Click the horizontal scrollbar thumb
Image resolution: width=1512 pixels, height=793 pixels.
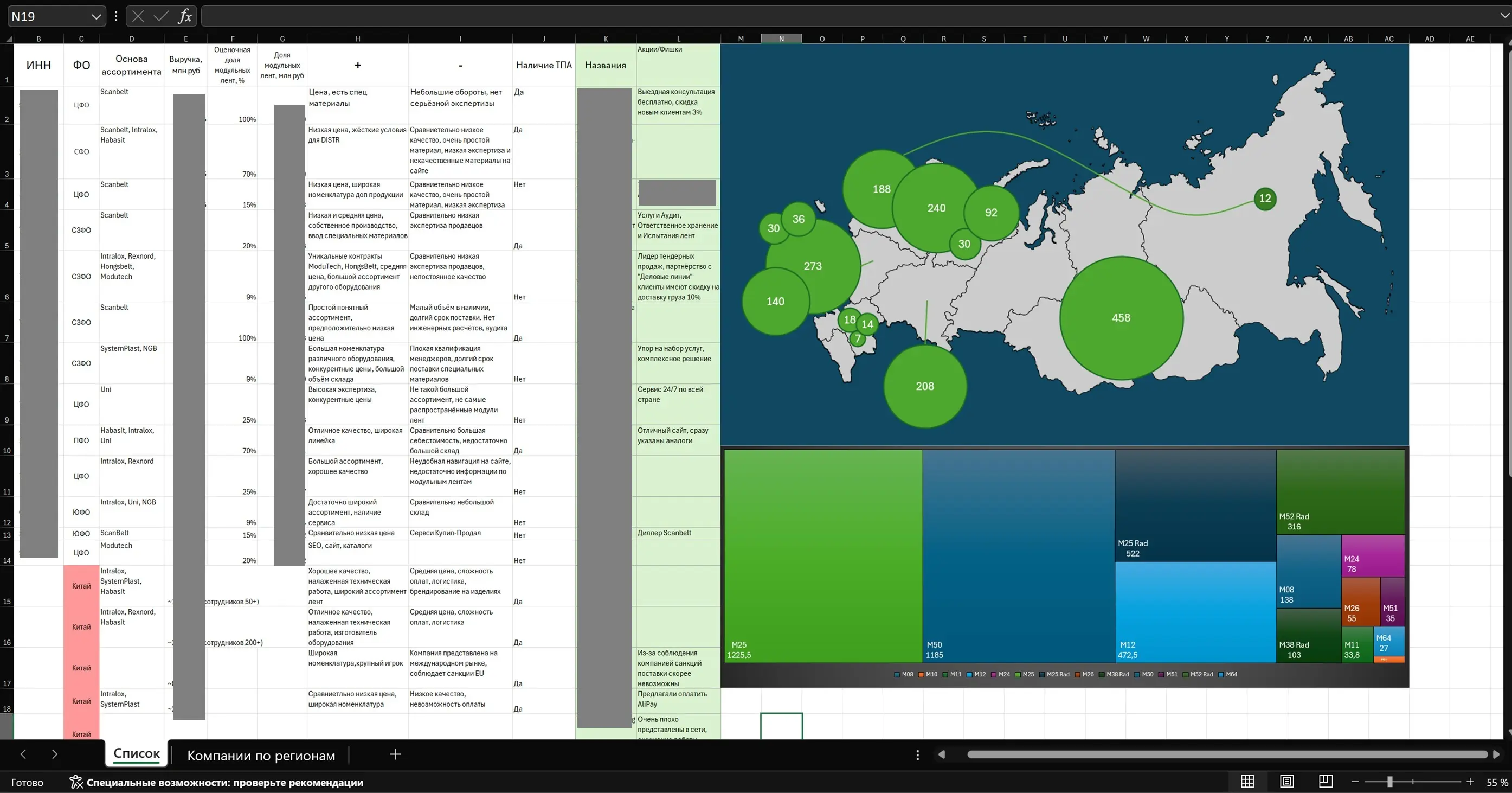pos(1227,754)
